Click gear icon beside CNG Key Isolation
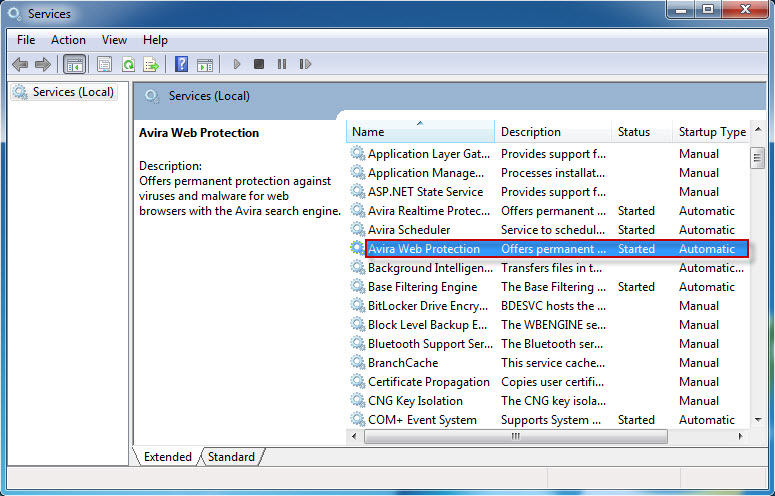This screenshot has width=775, height=496. (x=357, y=400)
